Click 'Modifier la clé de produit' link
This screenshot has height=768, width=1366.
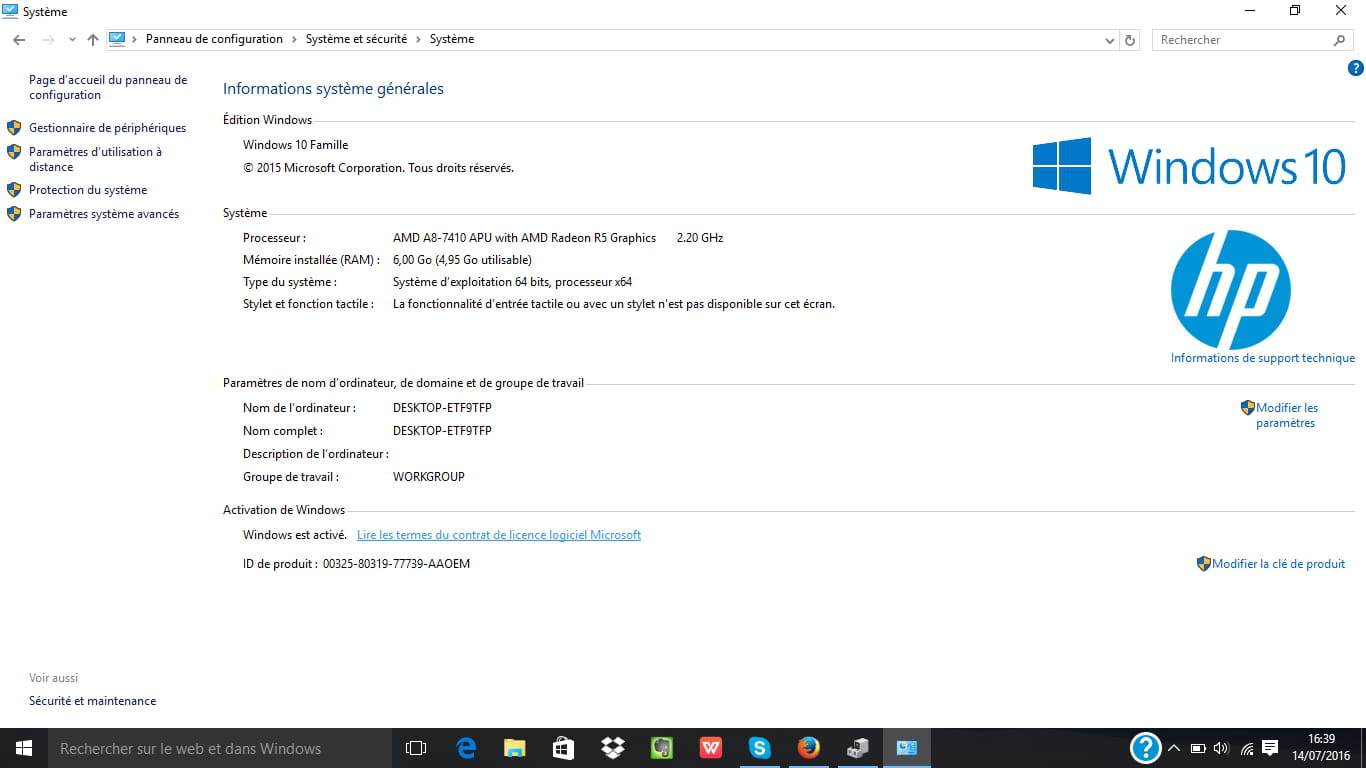[1279, 564]
